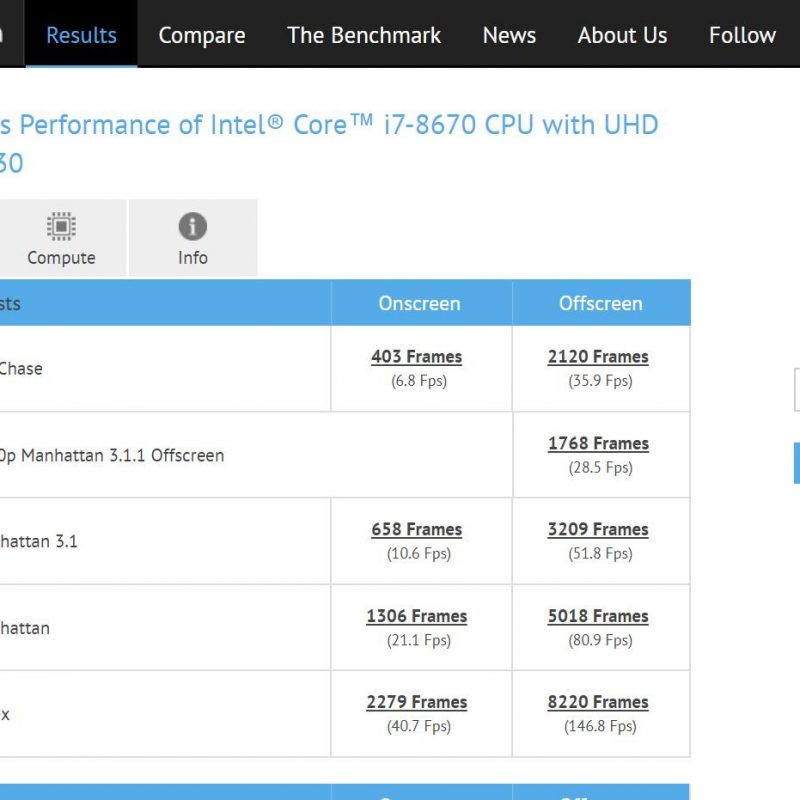This screenshot has height=800, width=800.
Task: Open the 2120 Frames offscreen result
Action: pos(598,357)
